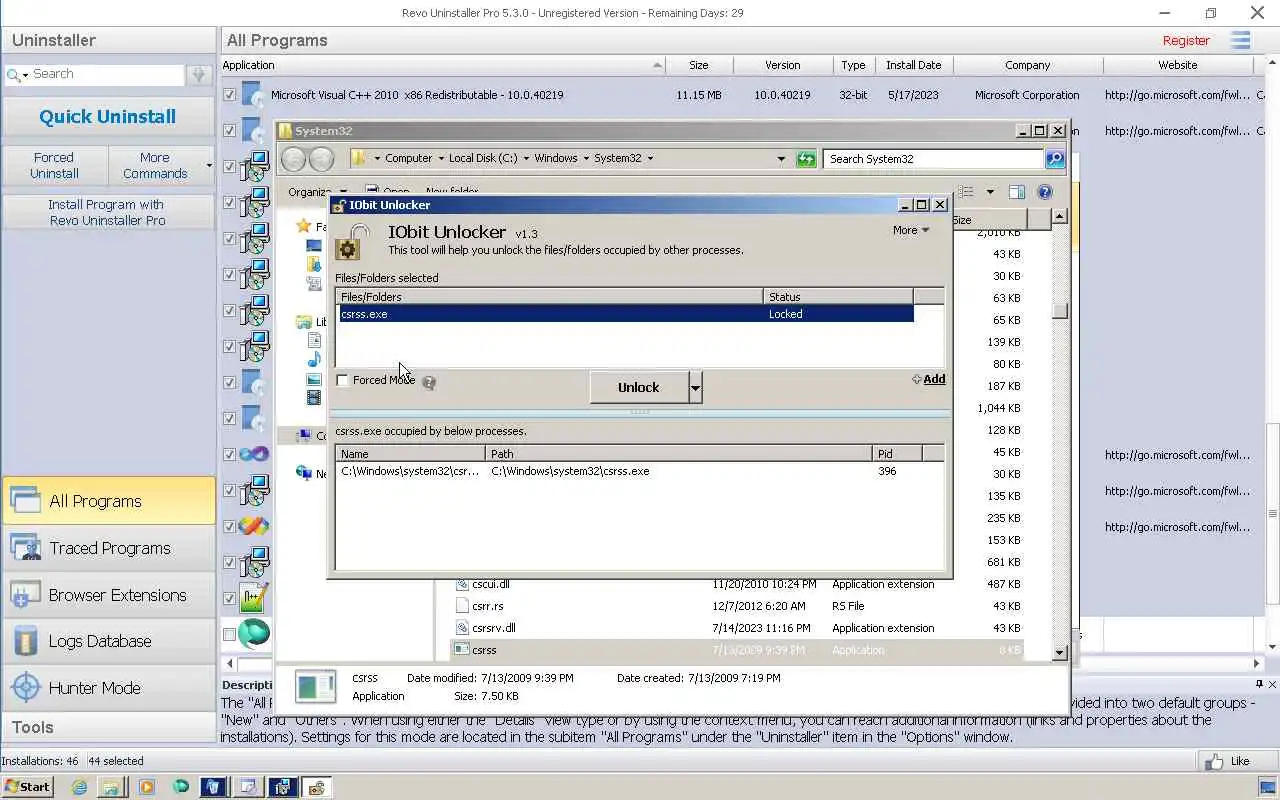The height and width of the screenshot is (800, 1280).
Task: Toggle checkbox beside the colorful pinwheel program
Action: coord(230,526)
